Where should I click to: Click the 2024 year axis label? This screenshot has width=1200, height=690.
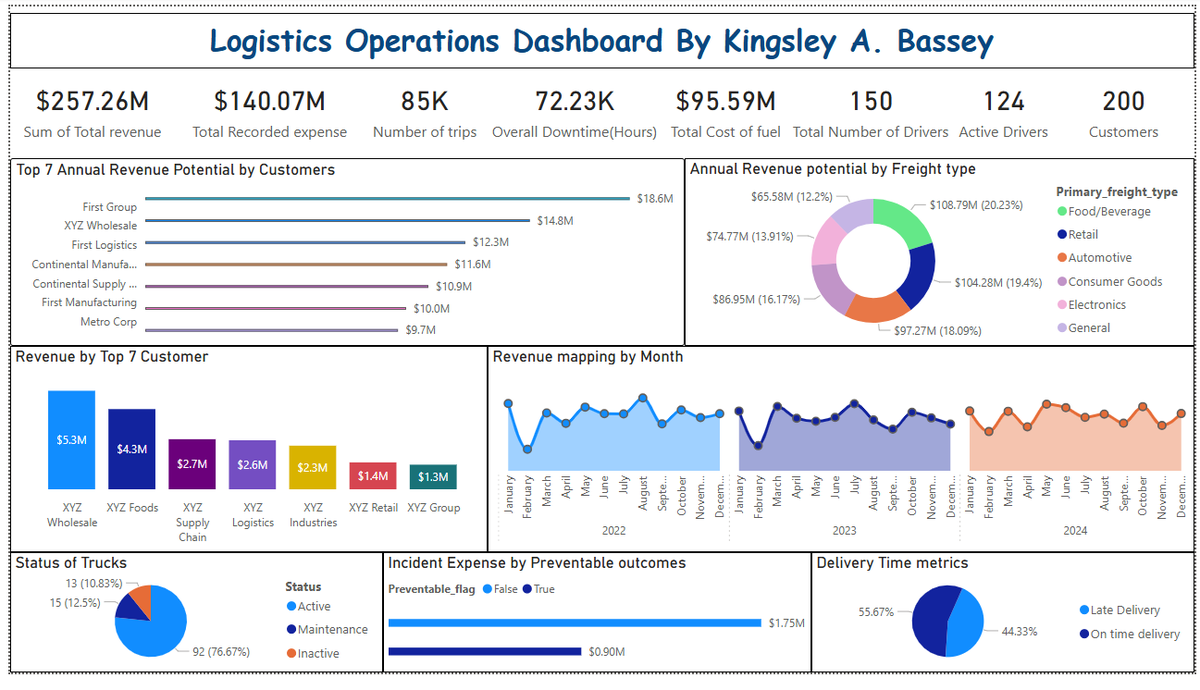1076,531
